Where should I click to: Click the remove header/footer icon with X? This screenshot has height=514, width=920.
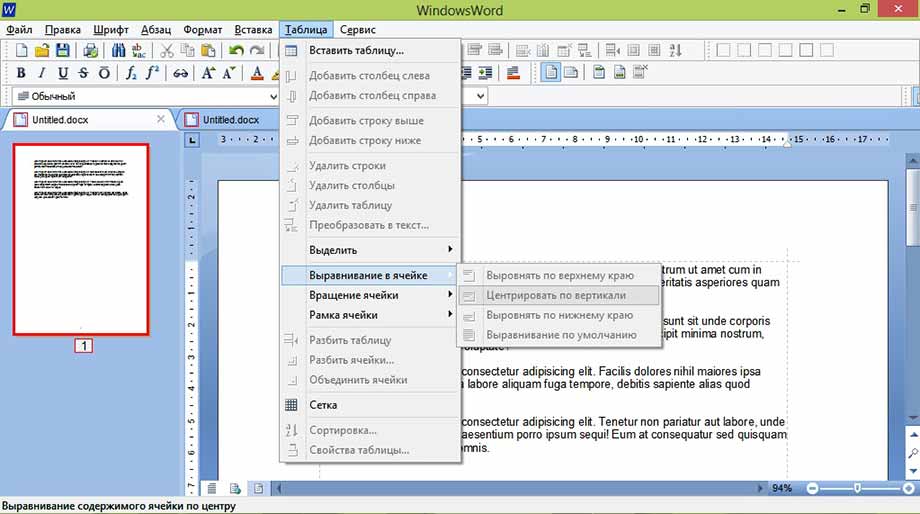pyautogui.click(x=640, y=73)
